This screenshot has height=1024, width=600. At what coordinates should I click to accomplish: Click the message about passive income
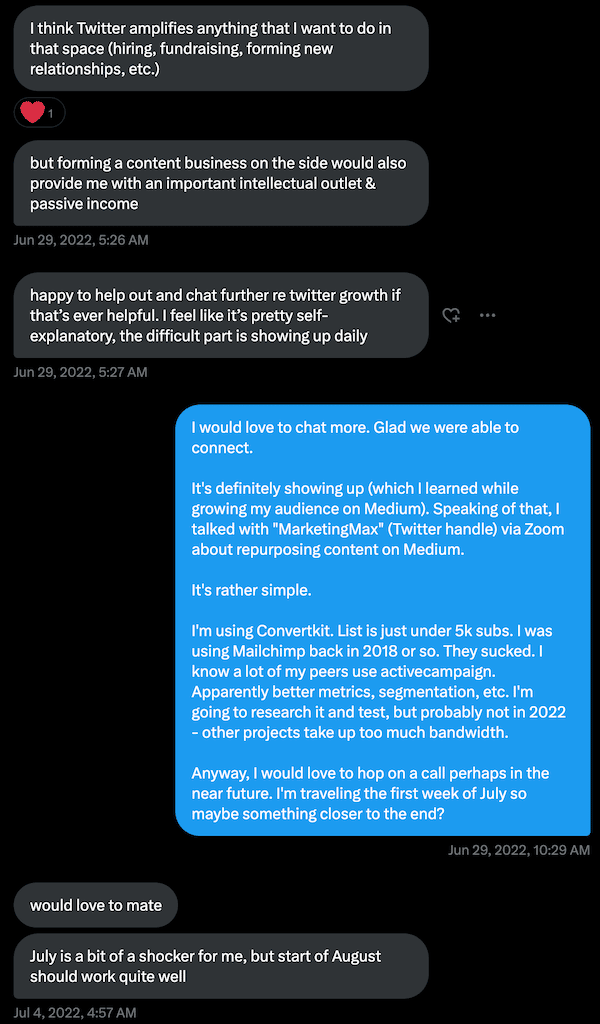[218, 183]
